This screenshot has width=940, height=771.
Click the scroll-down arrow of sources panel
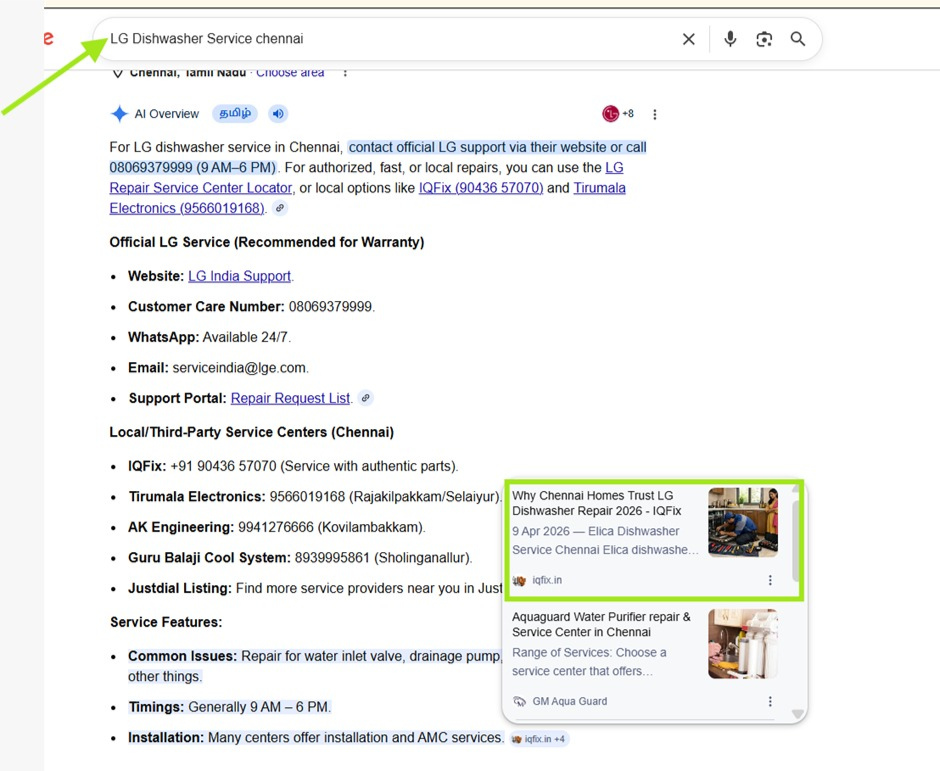click(797, 713)
